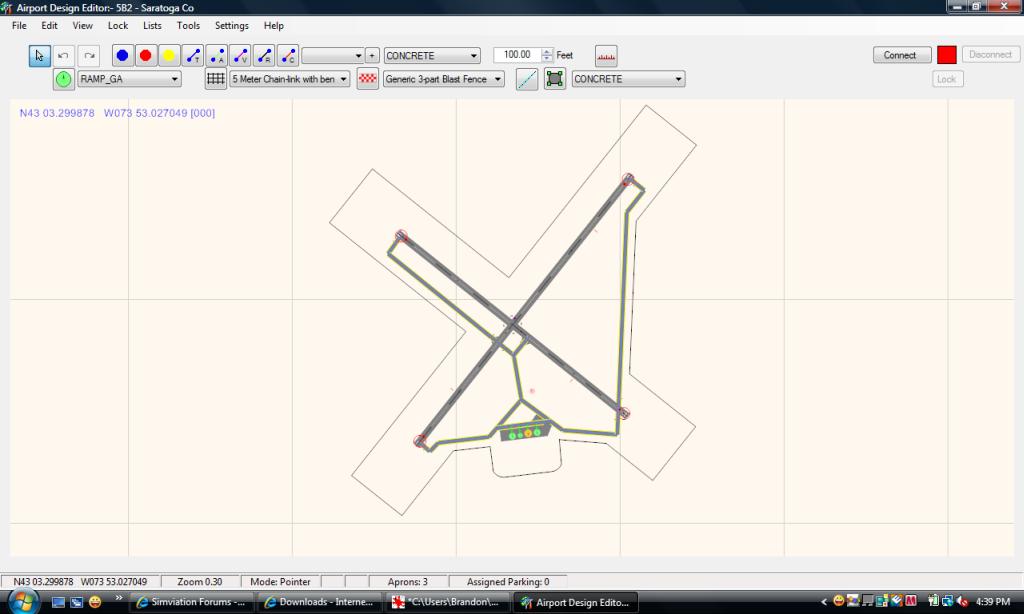The image size is (1024, 614).
Task: Select the pointer arrow tool
Action: click(x=39, y=56)
